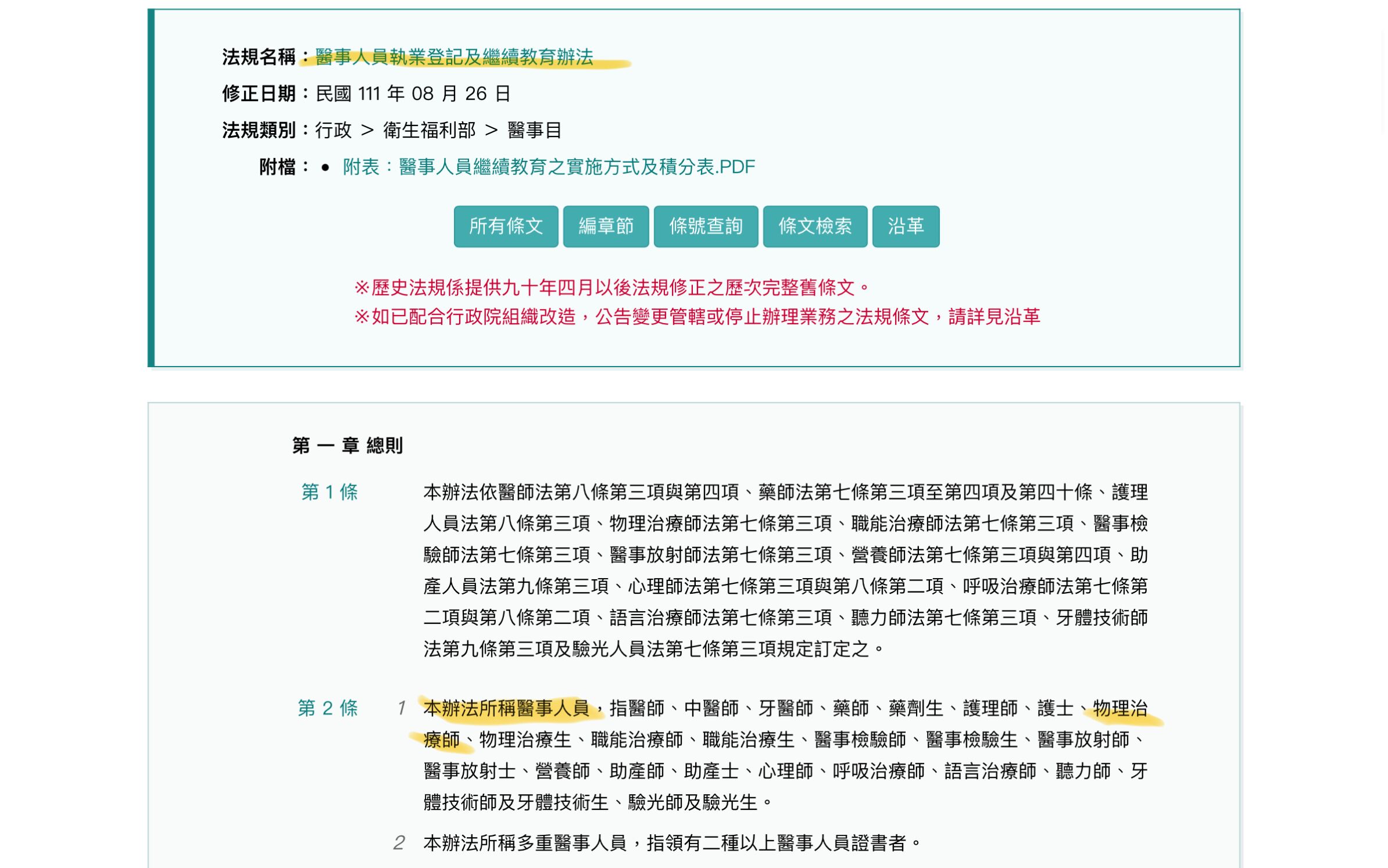Click the red 歷史法規 notice line
The width and height of the screenshot is (1388, 868).
pyautogui.click(x=612, y=288)
